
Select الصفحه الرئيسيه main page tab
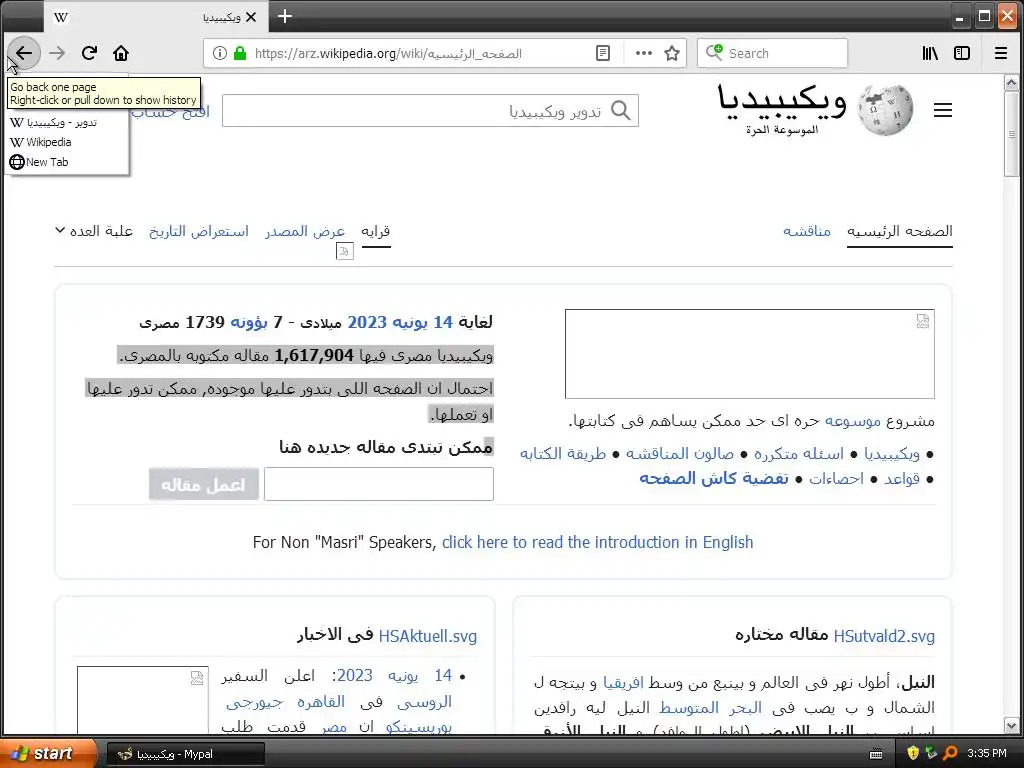[x=899, y=231]
